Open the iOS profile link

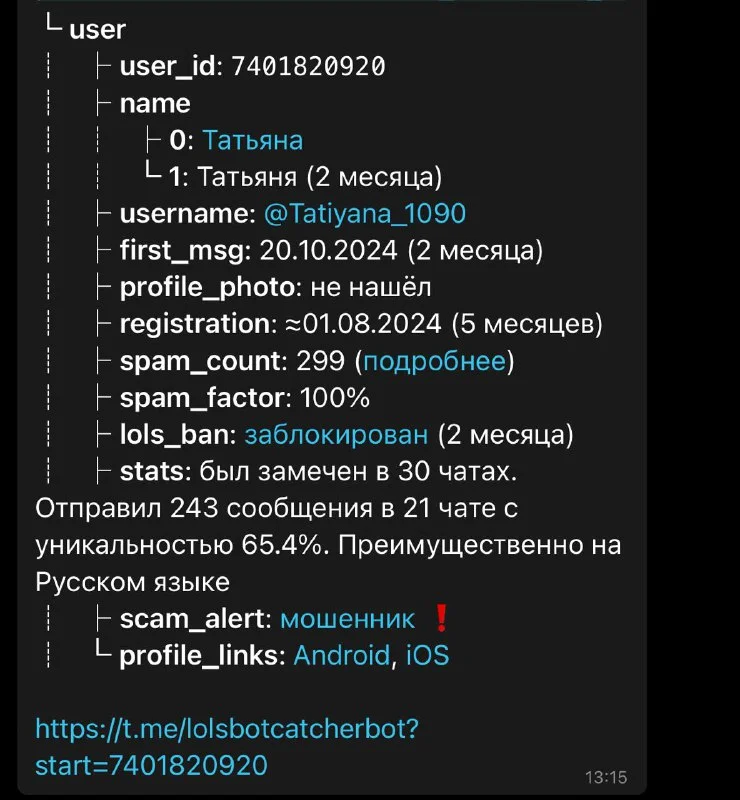point(427,656)
